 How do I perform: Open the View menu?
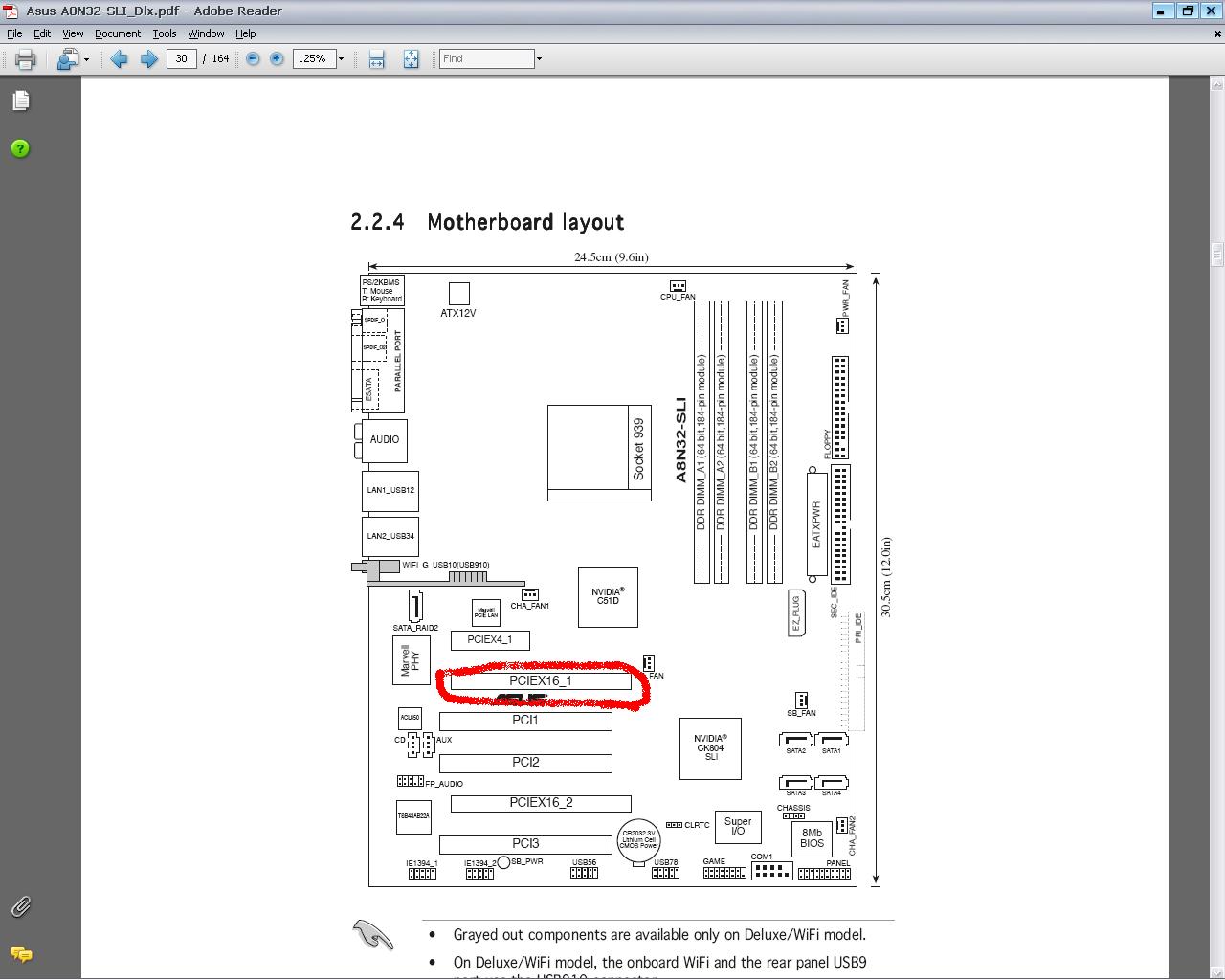(x=73, y=33)
